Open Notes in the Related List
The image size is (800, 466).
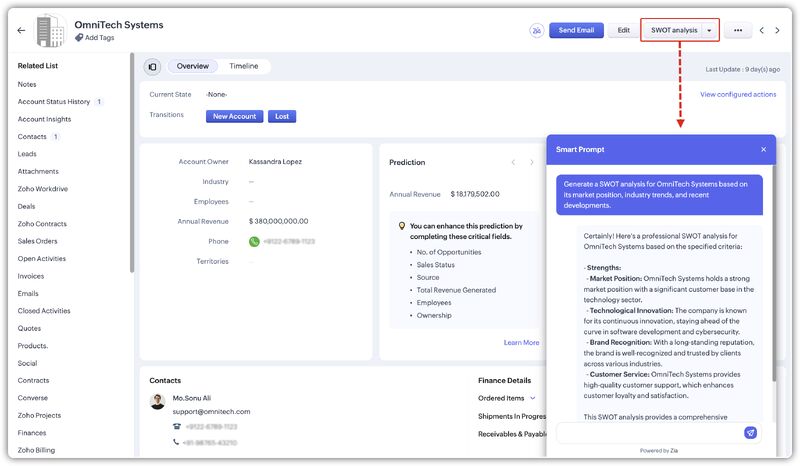[27, 84]
